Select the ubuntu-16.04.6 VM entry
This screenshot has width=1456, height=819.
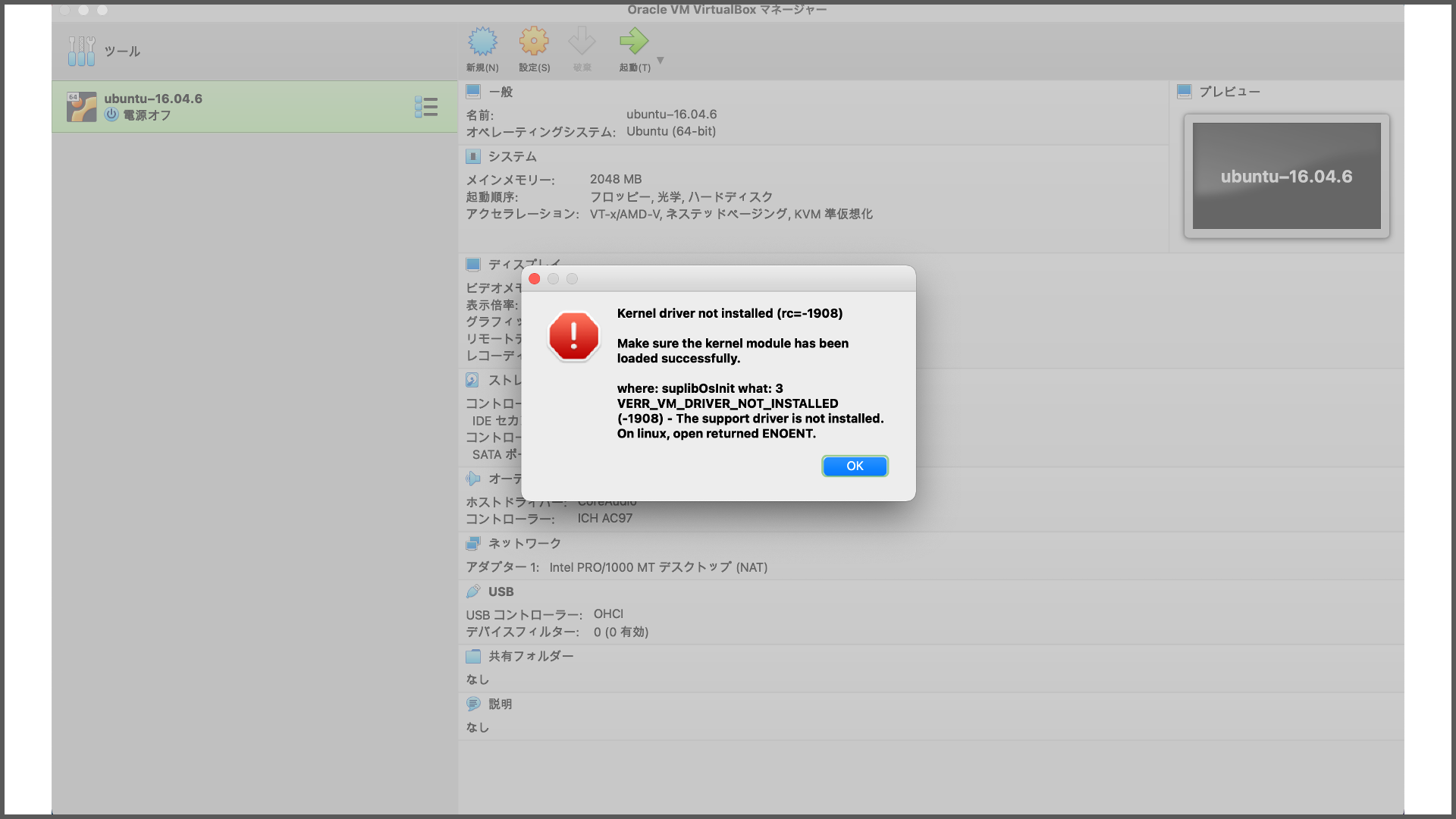pos(255,107)
